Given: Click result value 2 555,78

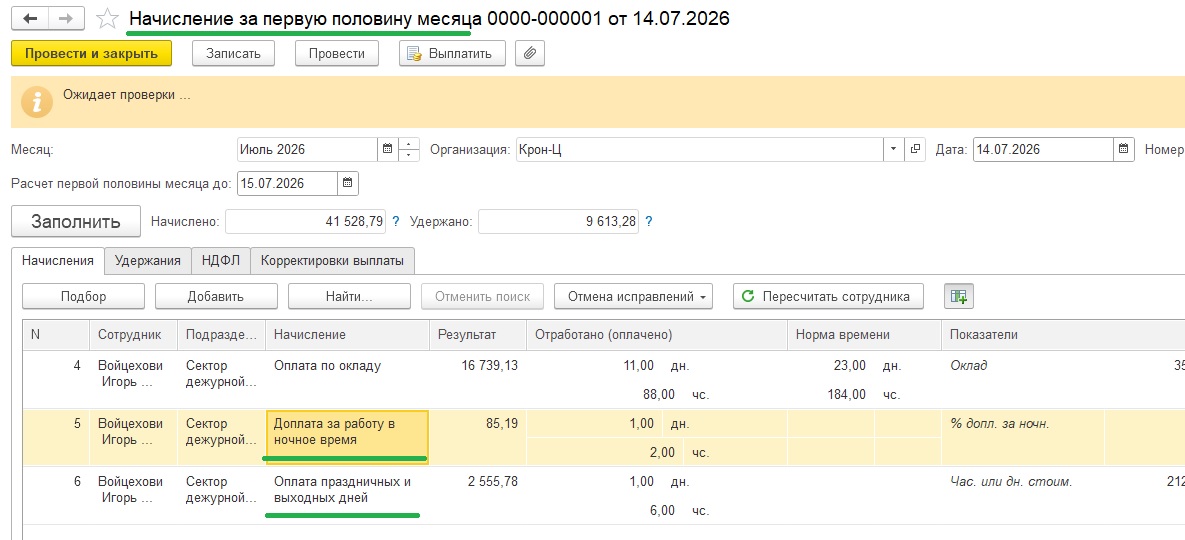Looking at the screenshot, I should click(493, 482).
